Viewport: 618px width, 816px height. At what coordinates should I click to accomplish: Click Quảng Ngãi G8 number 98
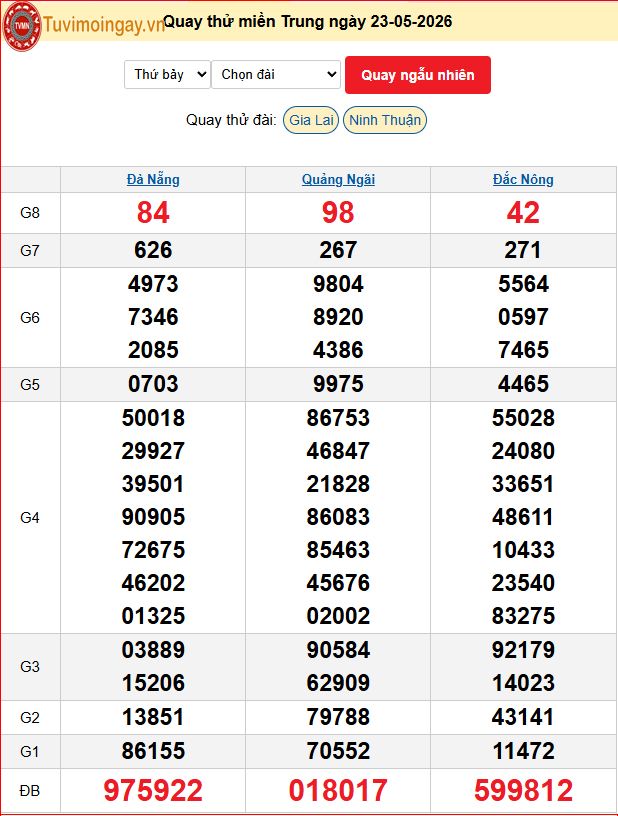338,213
